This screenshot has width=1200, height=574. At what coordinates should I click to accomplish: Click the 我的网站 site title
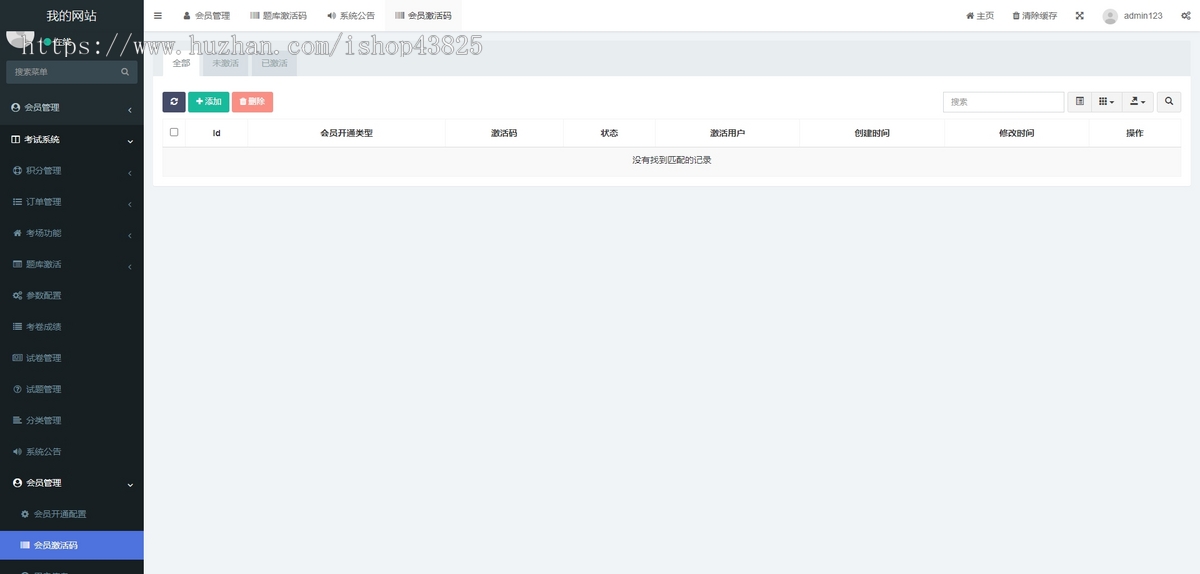click(72, 16)
